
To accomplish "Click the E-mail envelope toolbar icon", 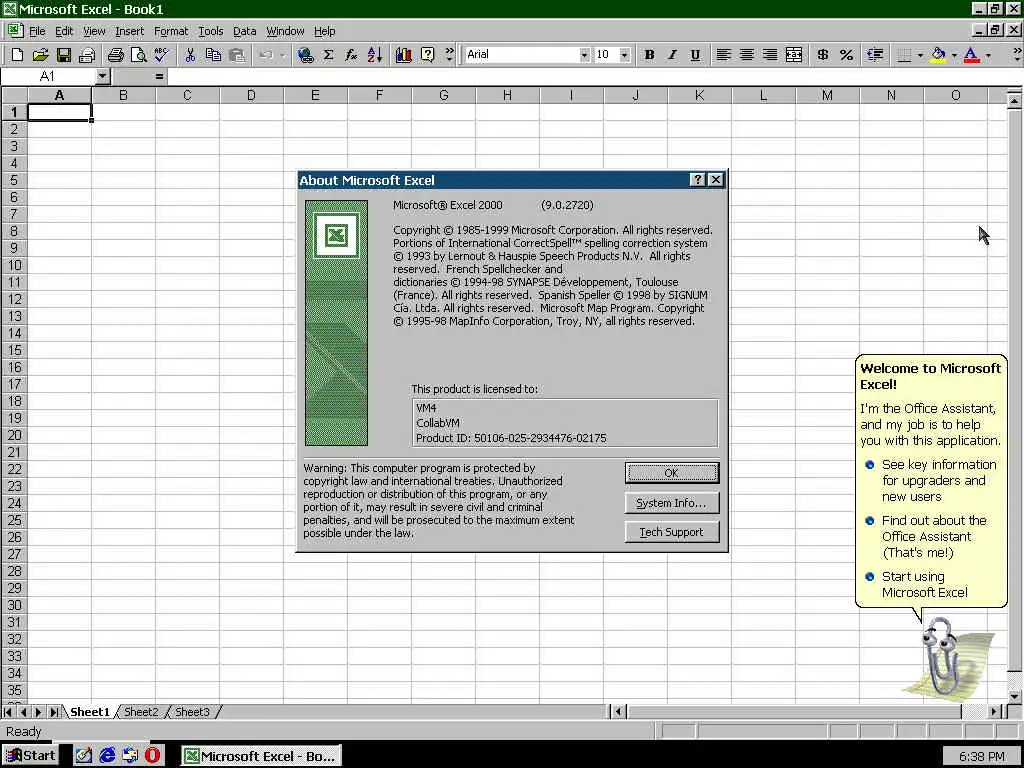I will point(87,55).
